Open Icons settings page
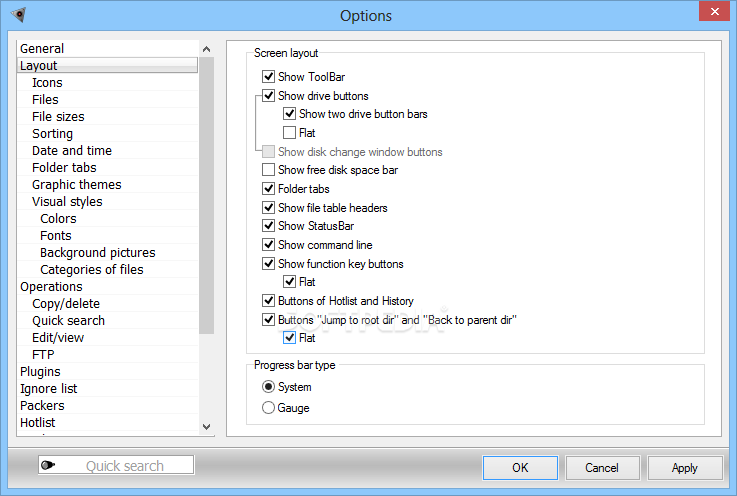This screenshot has width=737, height=496. (x=108, y=82)
